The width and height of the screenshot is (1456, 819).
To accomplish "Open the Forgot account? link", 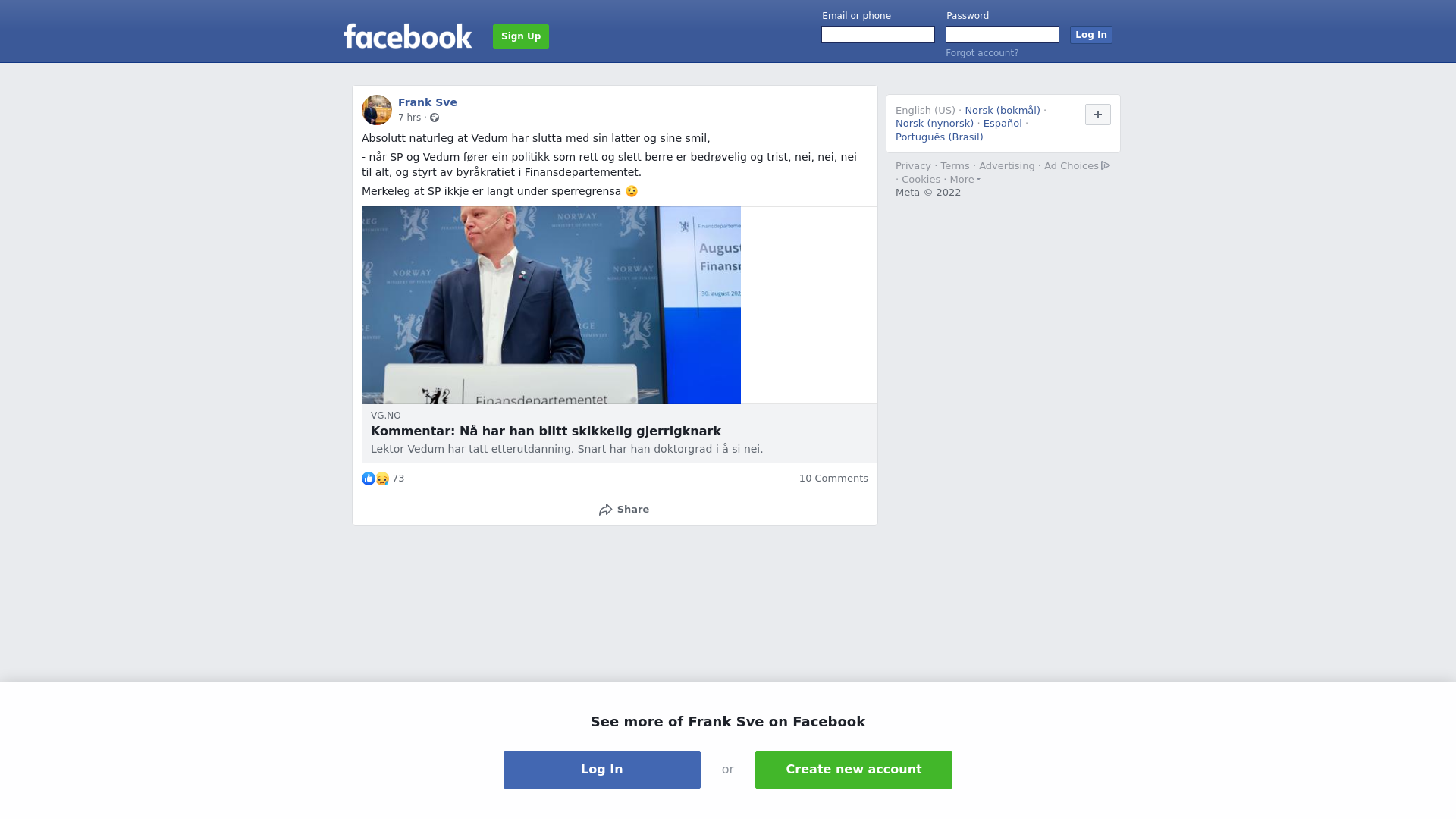I will (x=982, y=53).
